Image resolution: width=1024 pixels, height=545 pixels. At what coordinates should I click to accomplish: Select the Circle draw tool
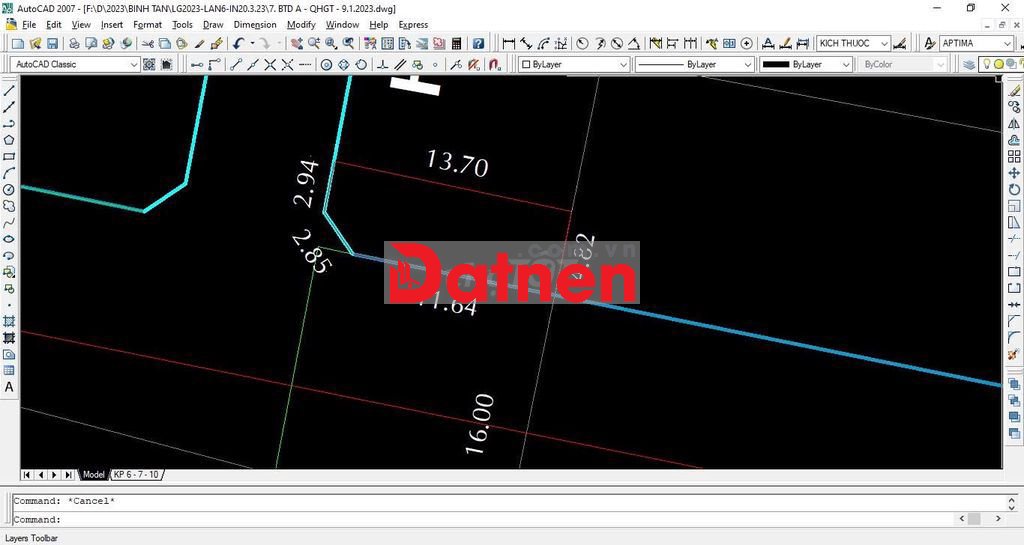9,189
